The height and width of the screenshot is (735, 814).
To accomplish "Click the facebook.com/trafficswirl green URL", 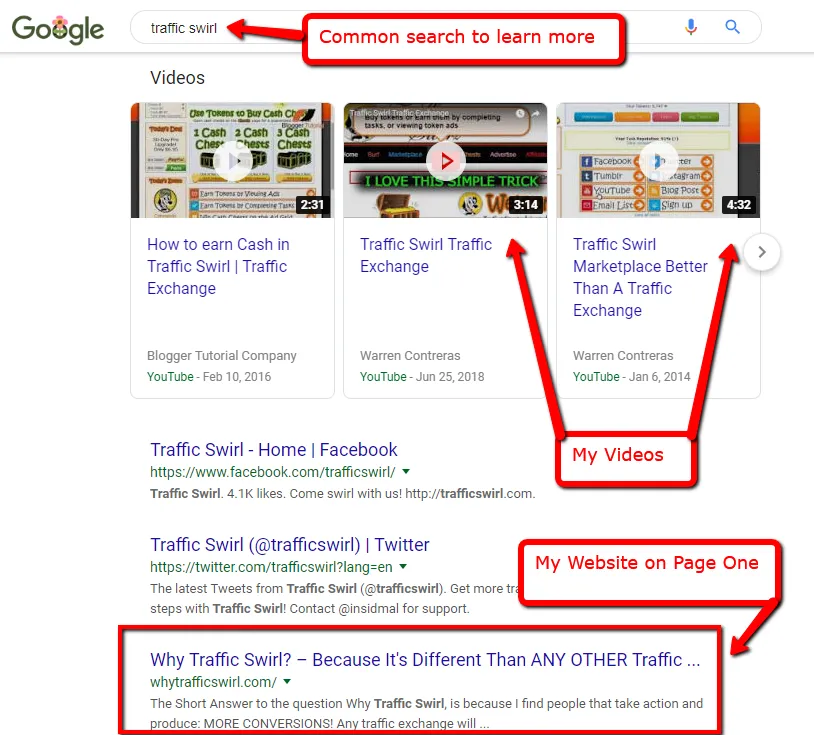I will click(x=273, y=472).
